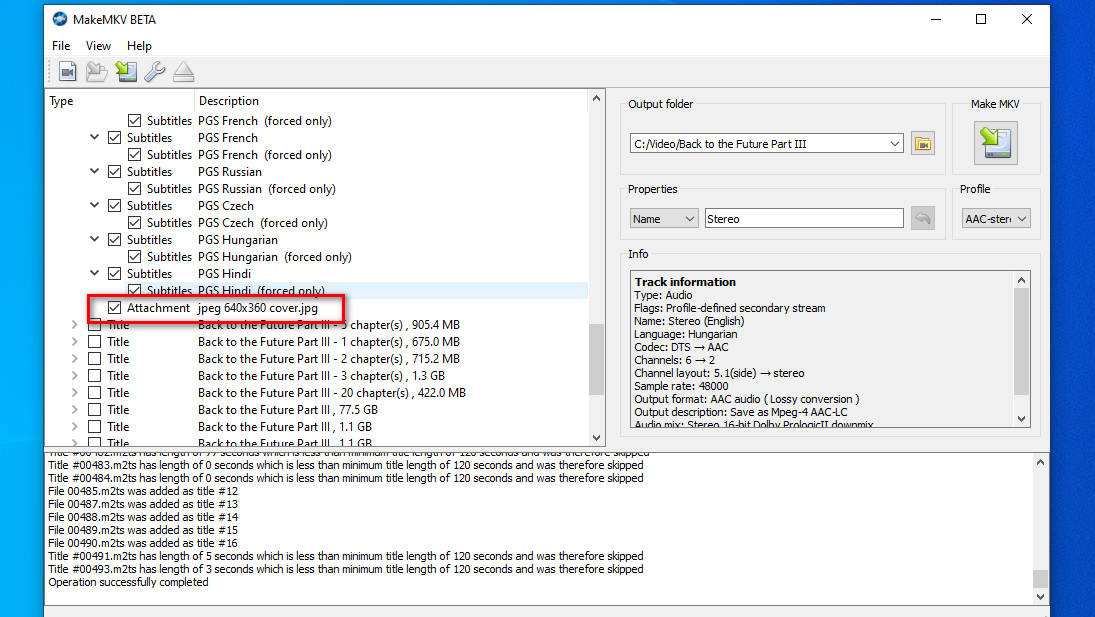Screen dimensions: 1095x617
Task: Check the 715.2 MB title checkbox
Action: tap(94, 359)
